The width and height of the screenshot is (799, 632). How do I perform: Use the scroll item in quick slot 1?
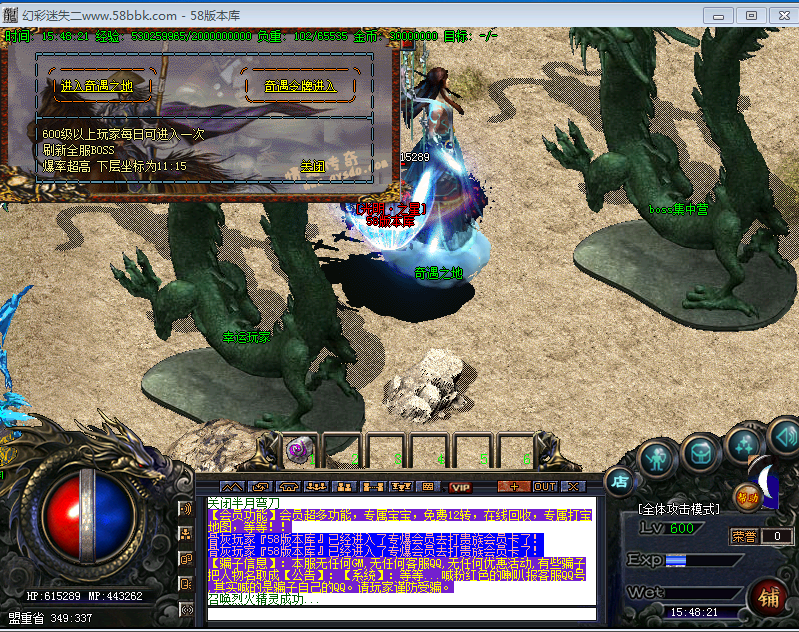coord(300,450)
